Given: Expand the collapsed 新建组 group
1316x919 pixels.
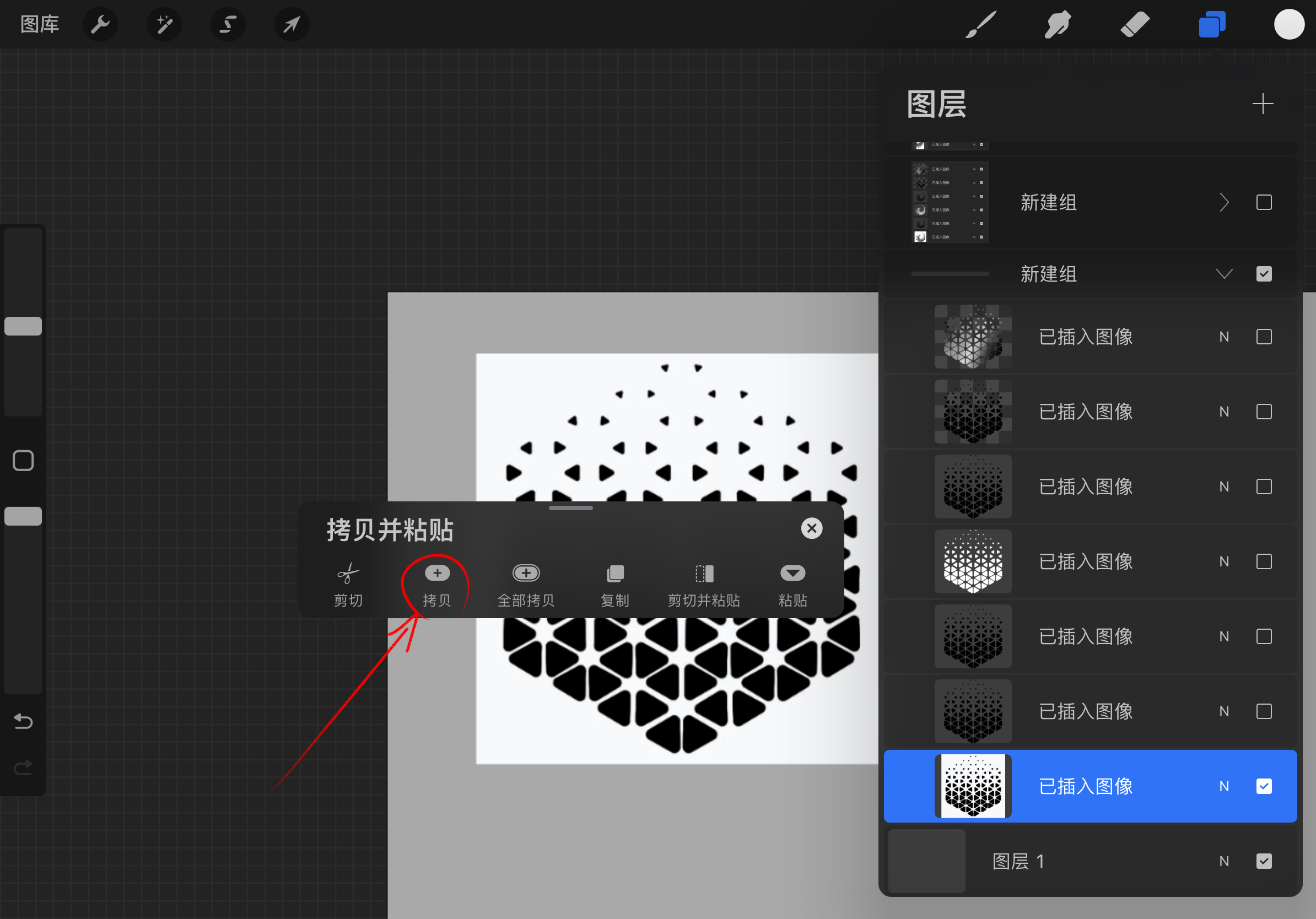Looking at the screenshot, I should (1225, 202).
